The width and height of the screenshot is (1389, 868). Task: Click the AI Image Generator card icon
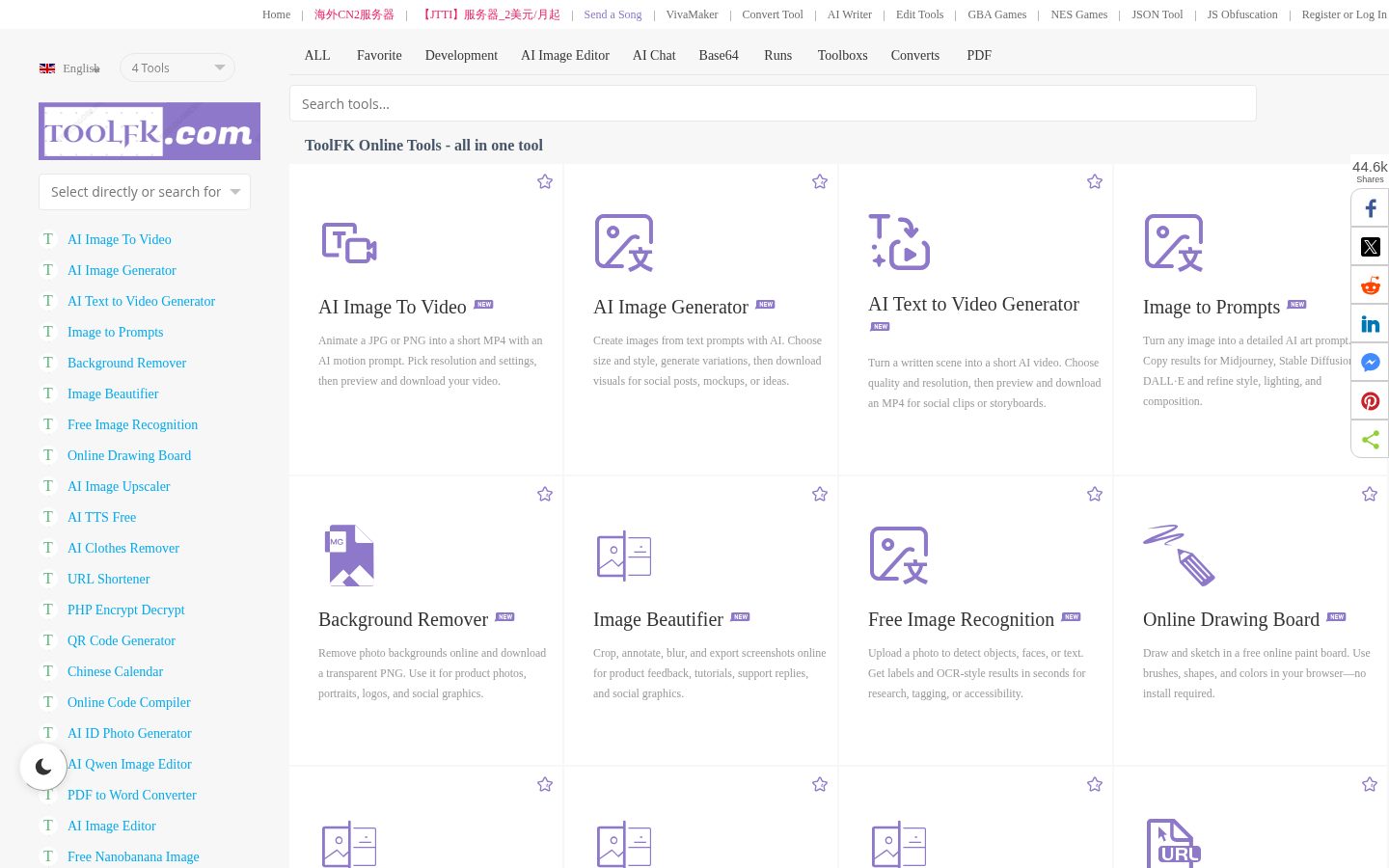624,243
